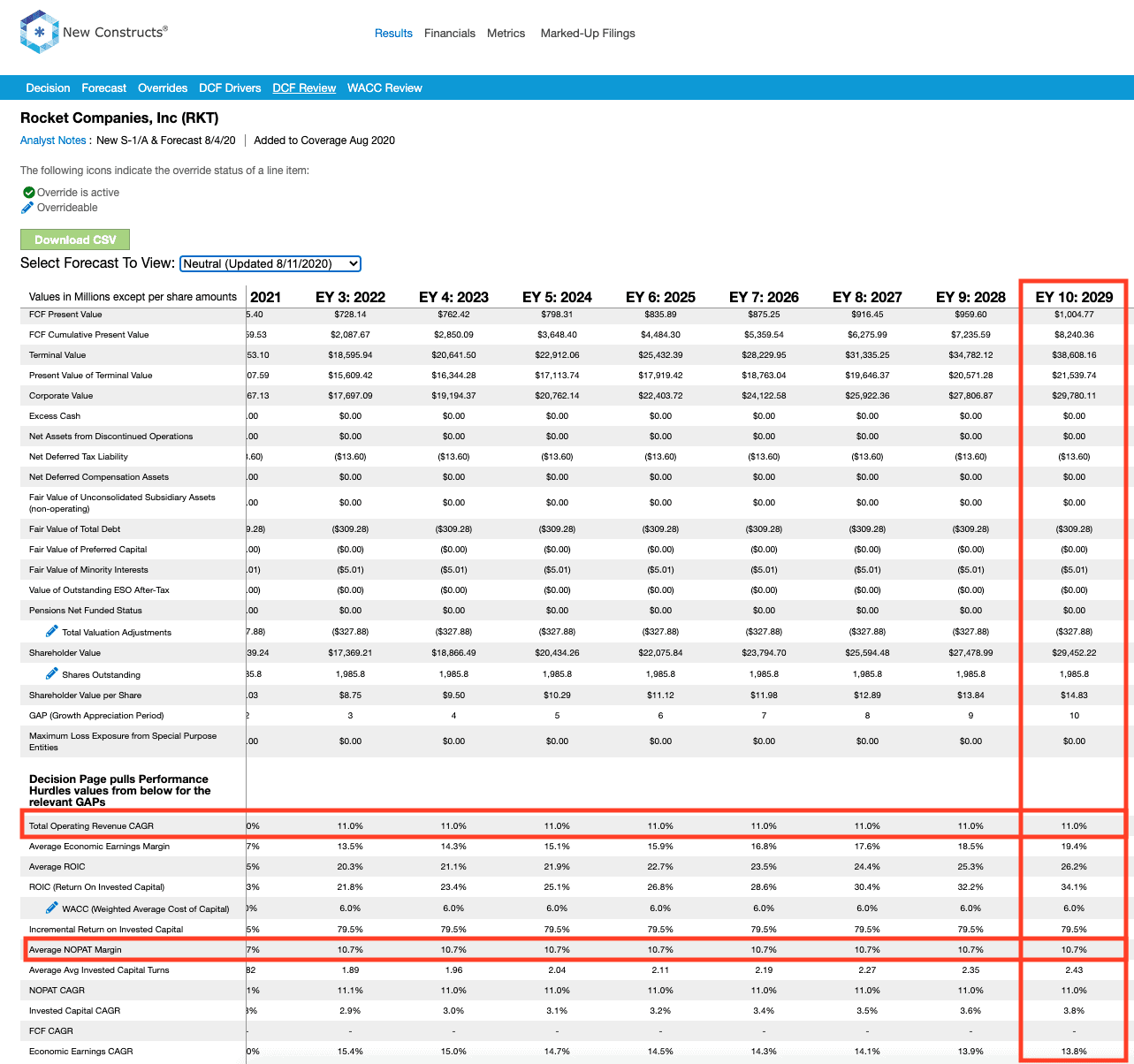Viewport: 1134px width, 1064px height.
Task: Click the 13.8% Economic Earnings CAGR cell
Action: click(1074, 1052)
